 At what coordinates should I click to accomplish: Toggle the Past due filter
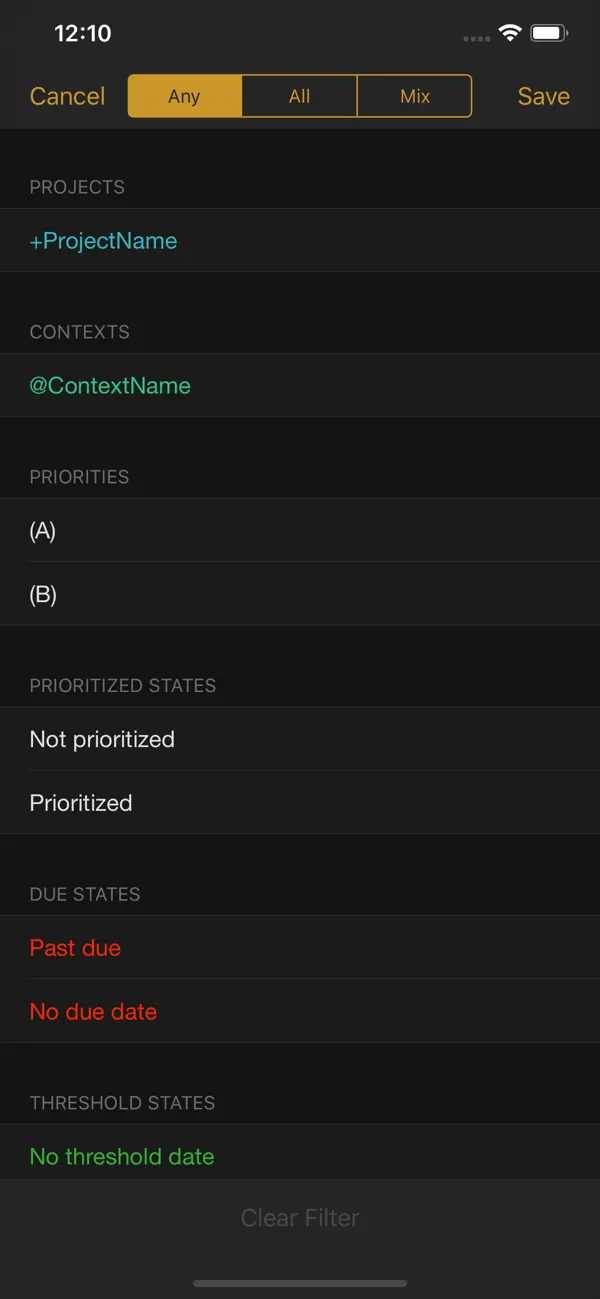75,947
